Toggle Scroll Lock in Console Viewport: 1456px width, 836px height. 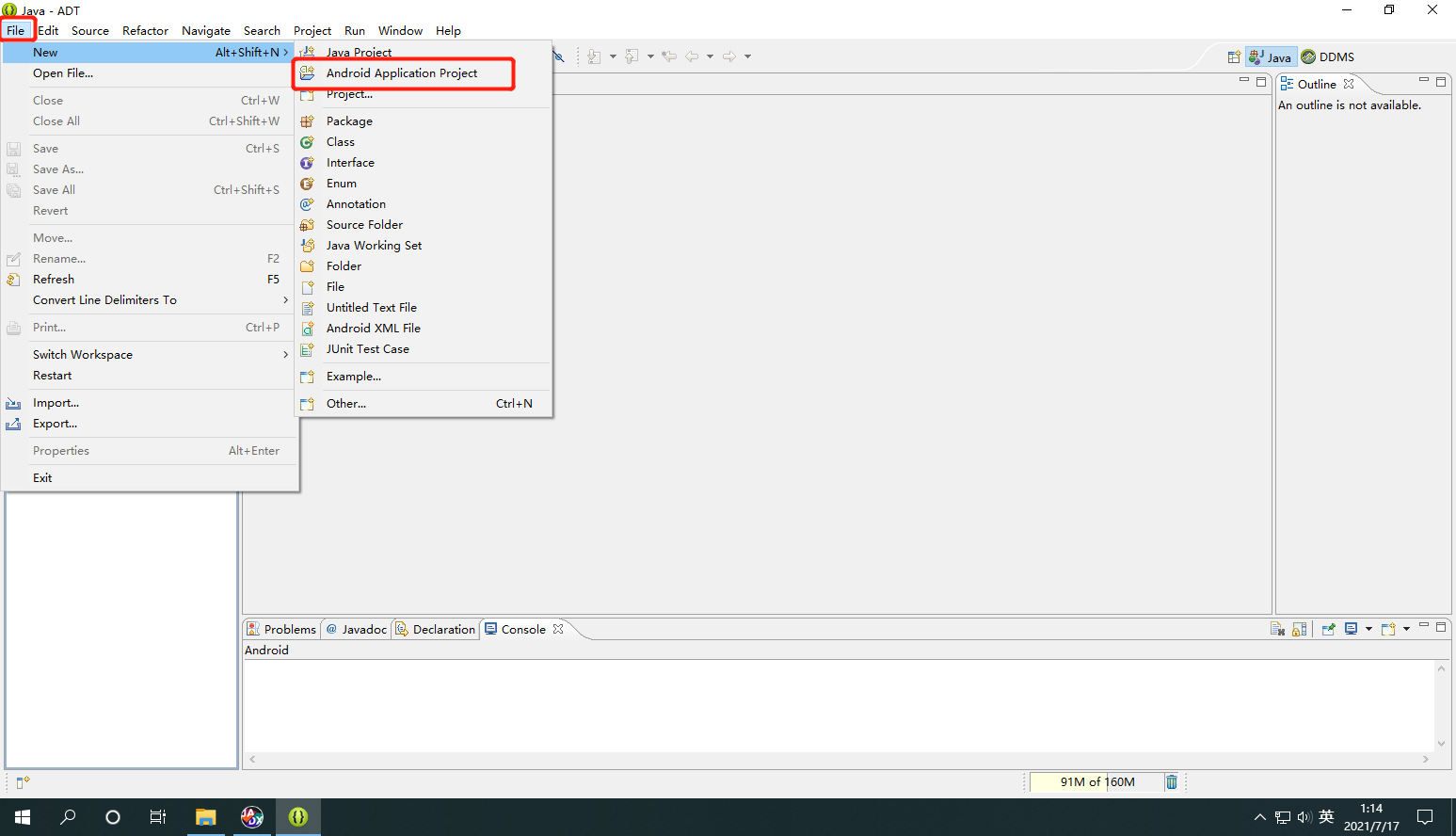(1300, 629)
